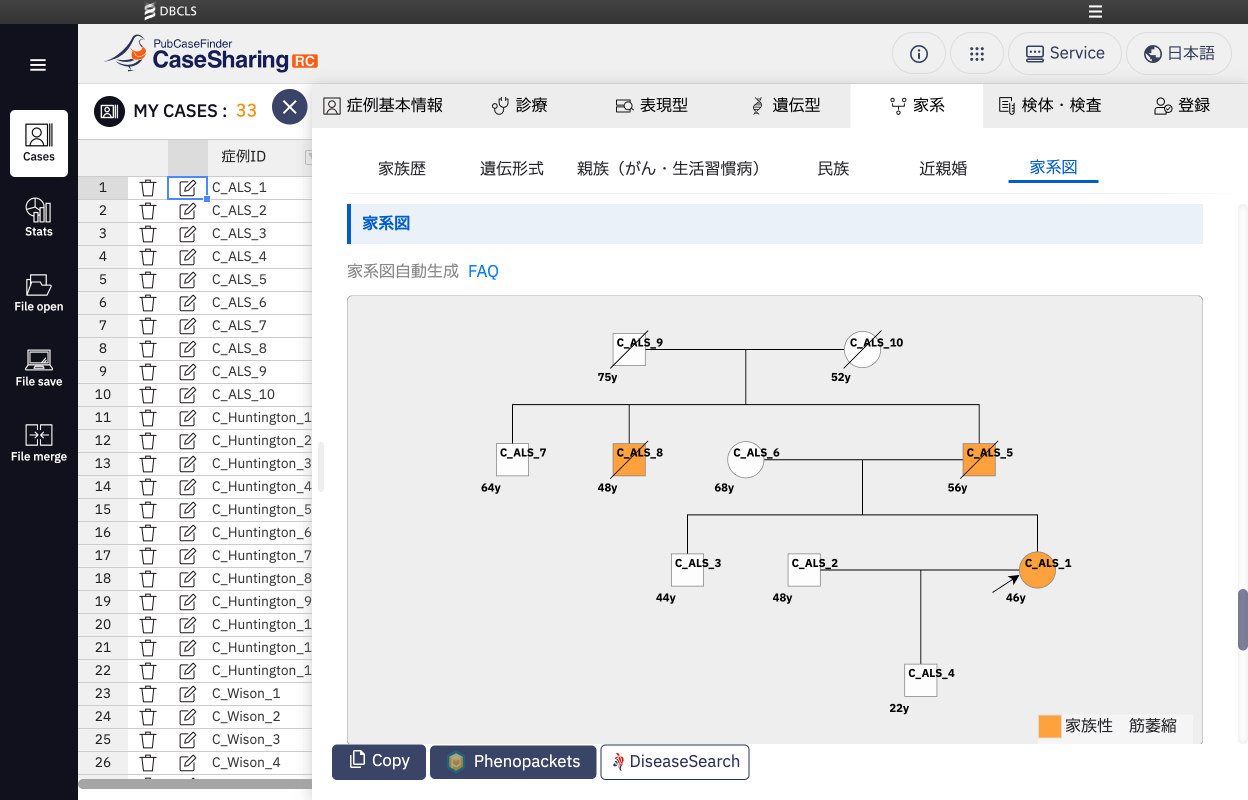Switch to the 表現型 tab

pyautogui.click(x=651, y=105)
